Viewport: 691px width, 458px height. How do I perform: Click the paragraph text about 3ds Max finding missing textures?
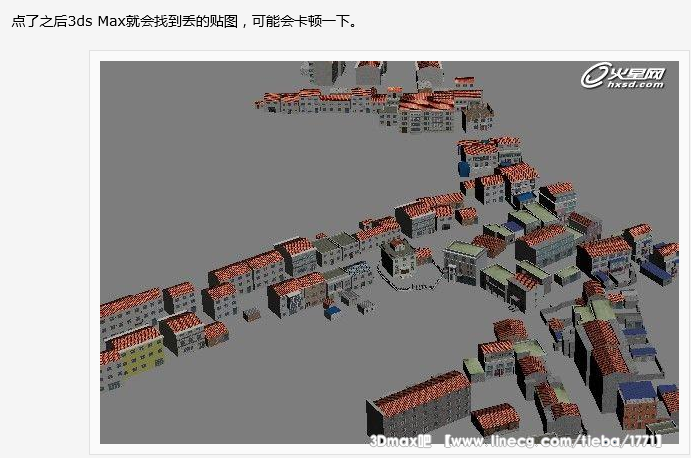pos(184,21)
